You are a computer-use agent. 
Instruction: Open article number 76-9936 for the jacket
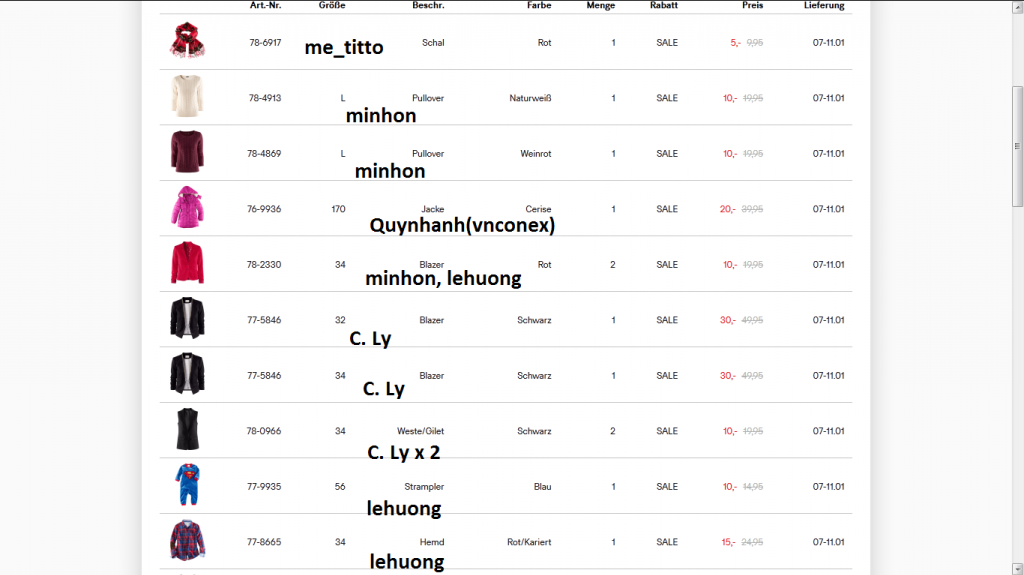tap(264, 209)
